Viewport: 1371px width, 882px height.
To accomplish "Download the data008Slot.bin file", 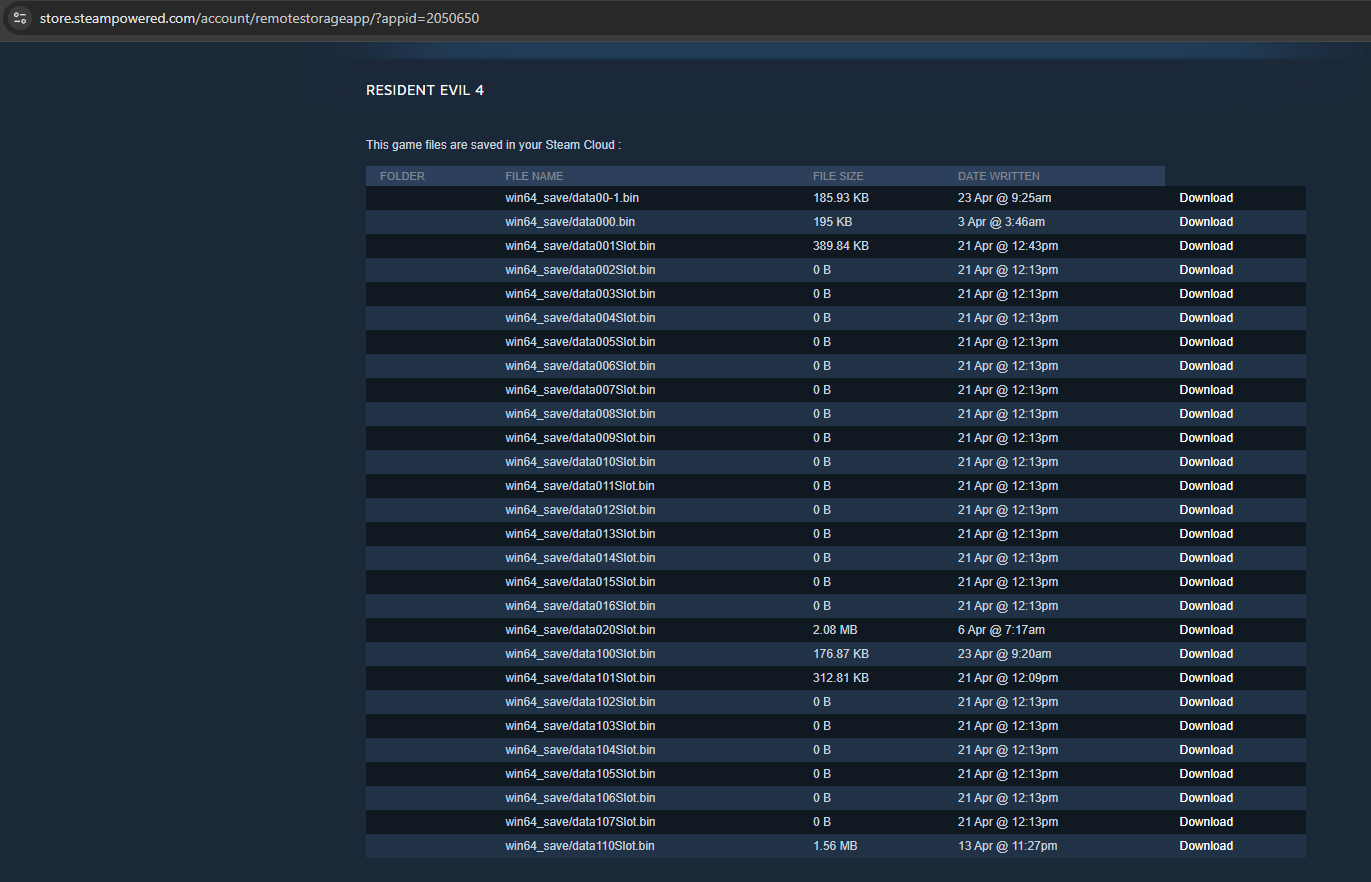I will (x=1206, y=414).
